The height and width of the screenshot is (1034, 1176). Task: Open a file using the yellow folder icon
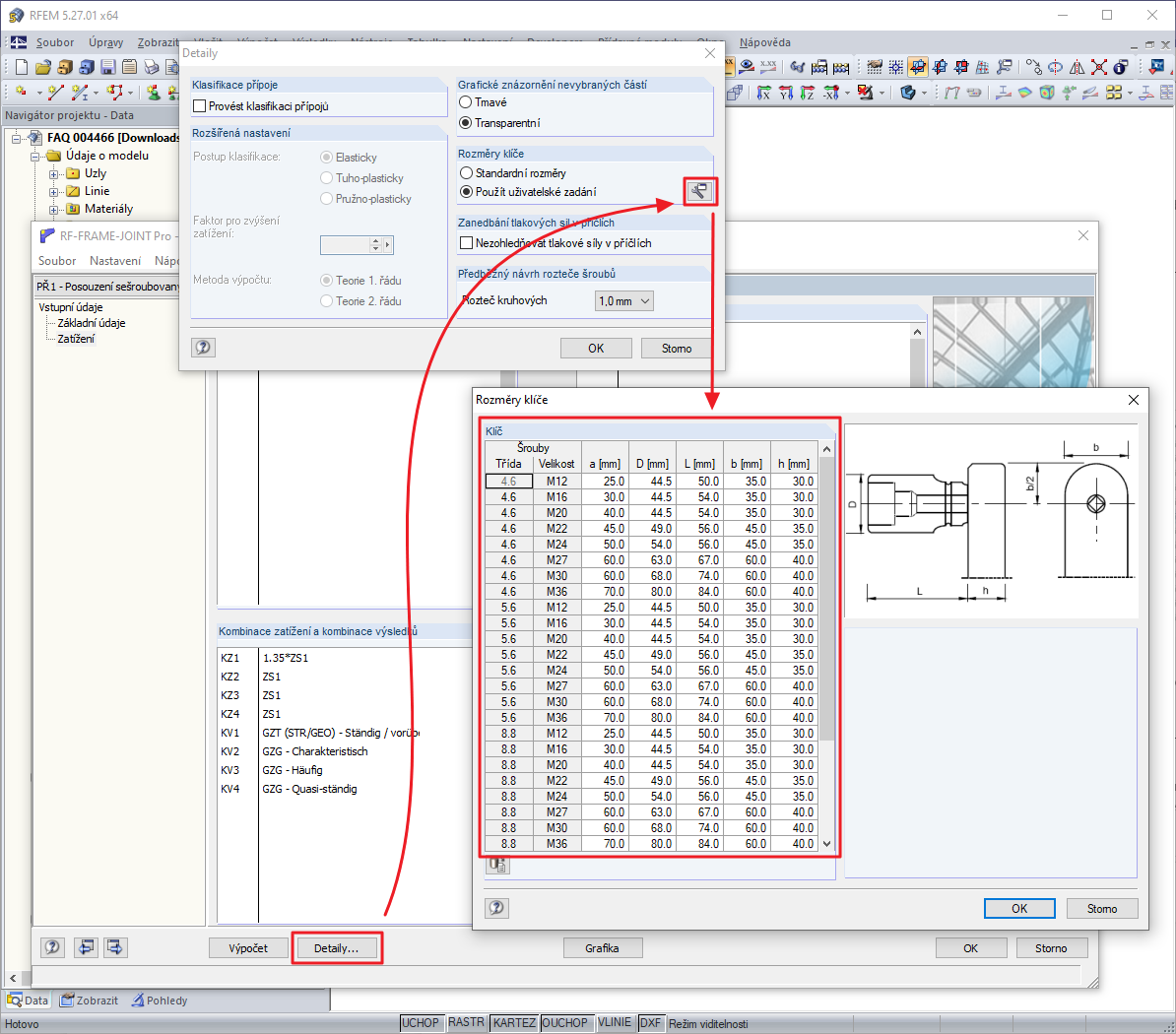(42, 68)
